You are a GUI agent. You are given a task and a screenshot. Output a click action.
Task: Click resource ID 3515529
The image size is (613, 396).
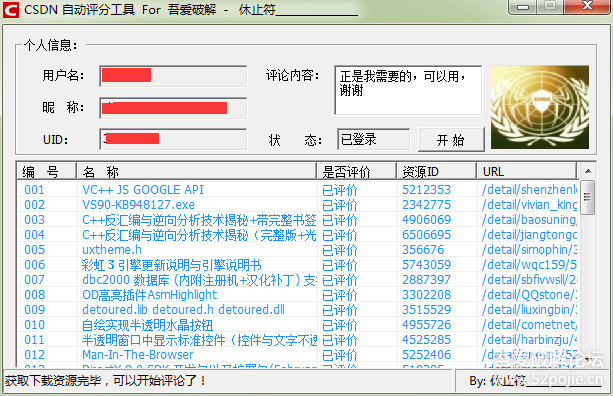point(427,310)
